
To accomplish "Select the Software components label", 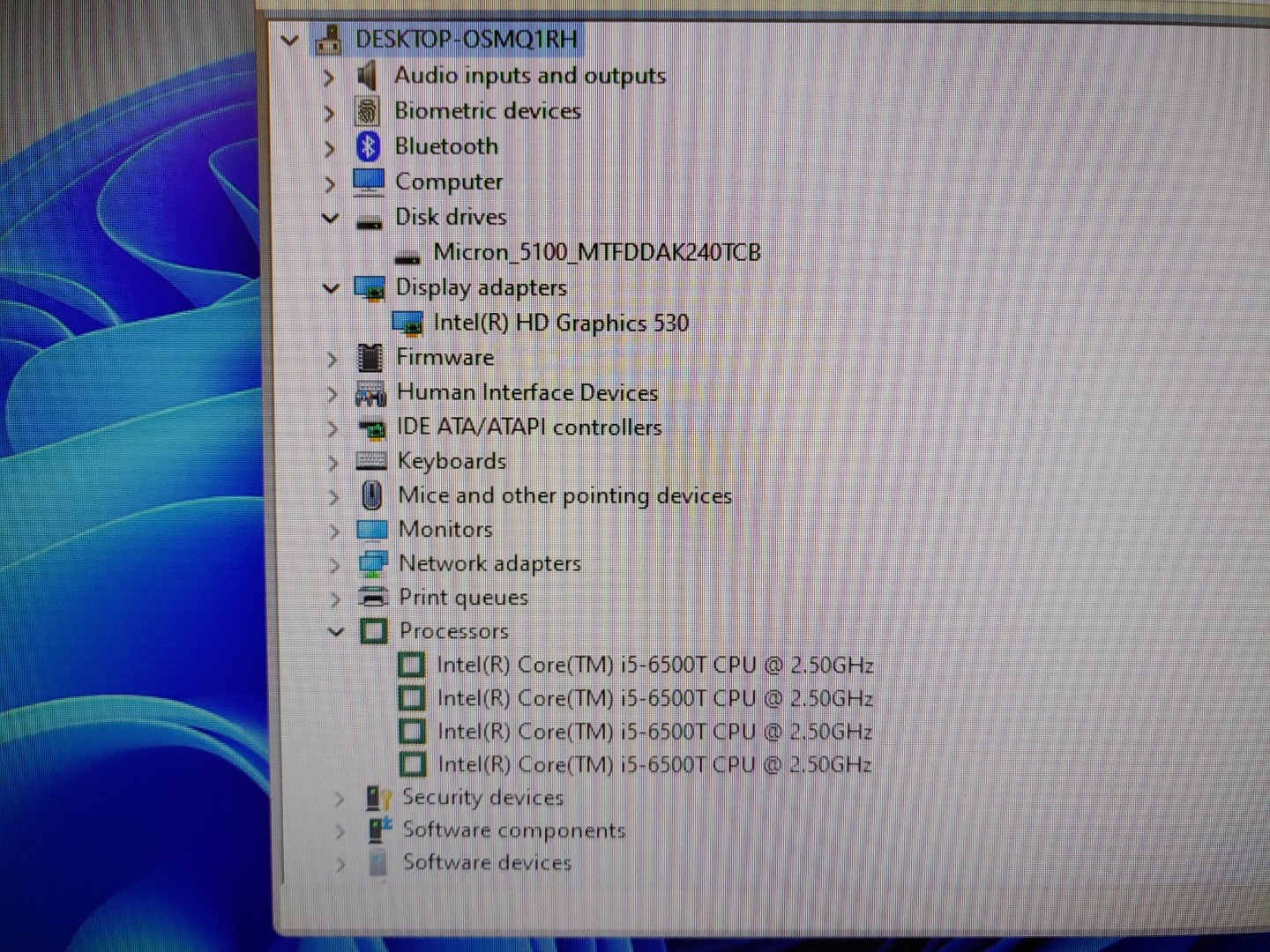I will point(514,830).
